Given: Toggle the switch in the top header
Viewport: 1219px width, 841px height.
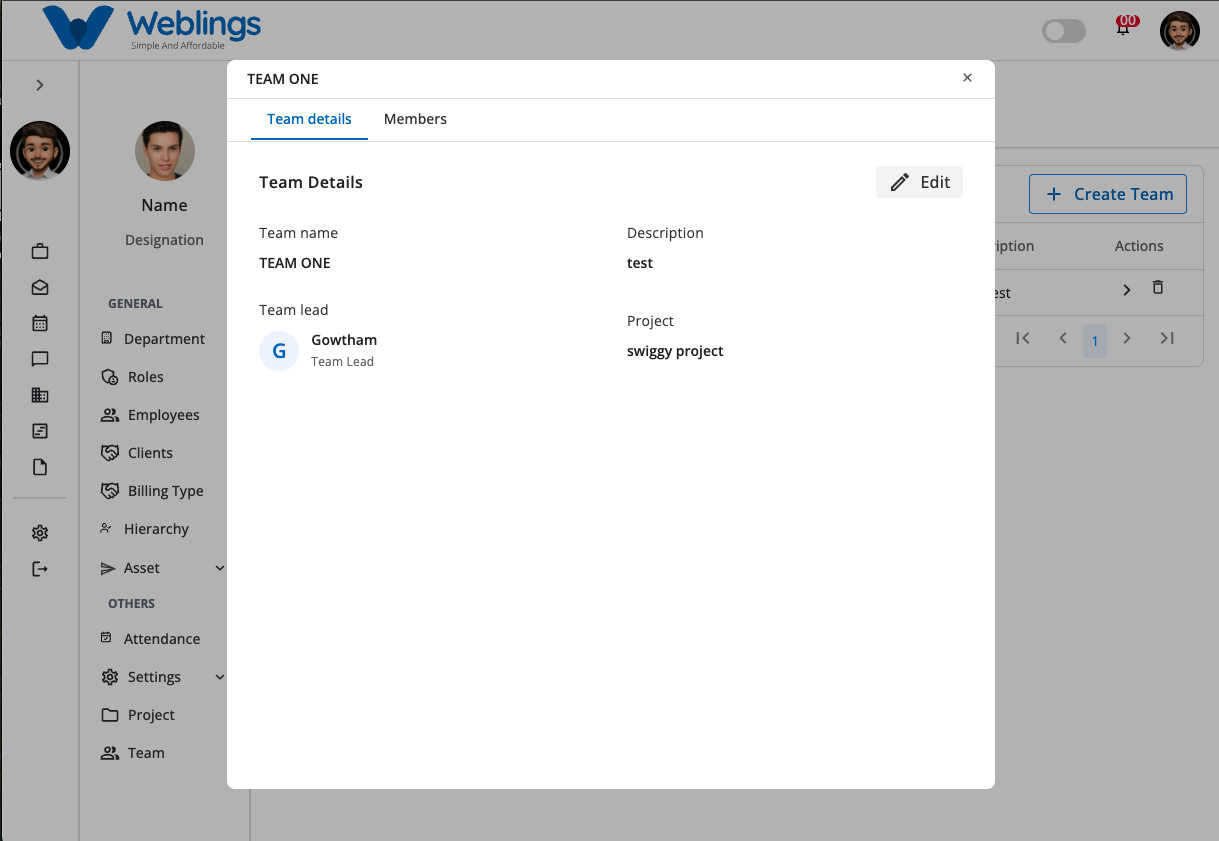Looking at the screenshot, I should pos(1064,31).
